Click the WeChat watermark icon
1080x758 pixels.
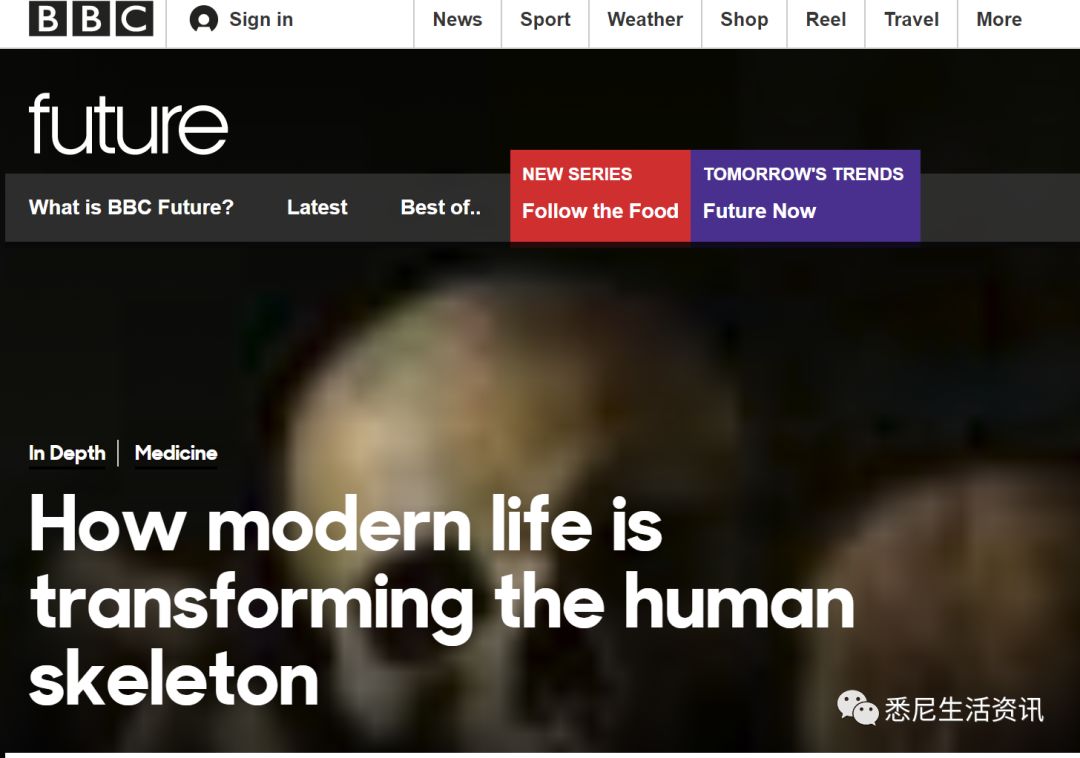coord(857,708)
